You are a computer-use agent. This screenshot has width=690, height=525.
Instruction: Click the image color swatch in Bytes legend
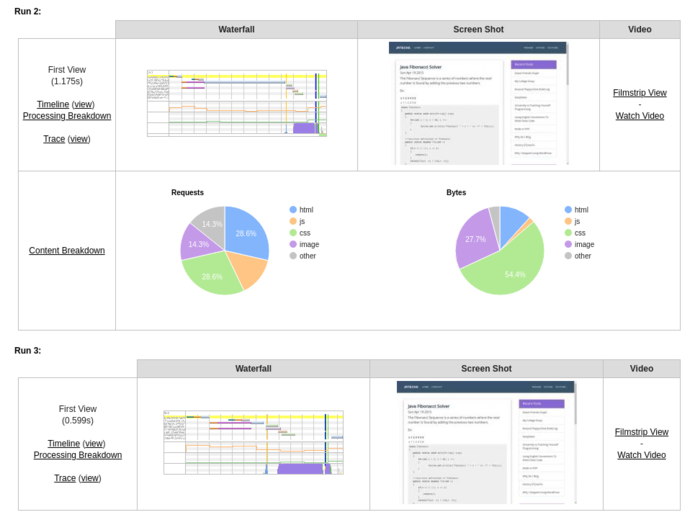pos(569,244)
